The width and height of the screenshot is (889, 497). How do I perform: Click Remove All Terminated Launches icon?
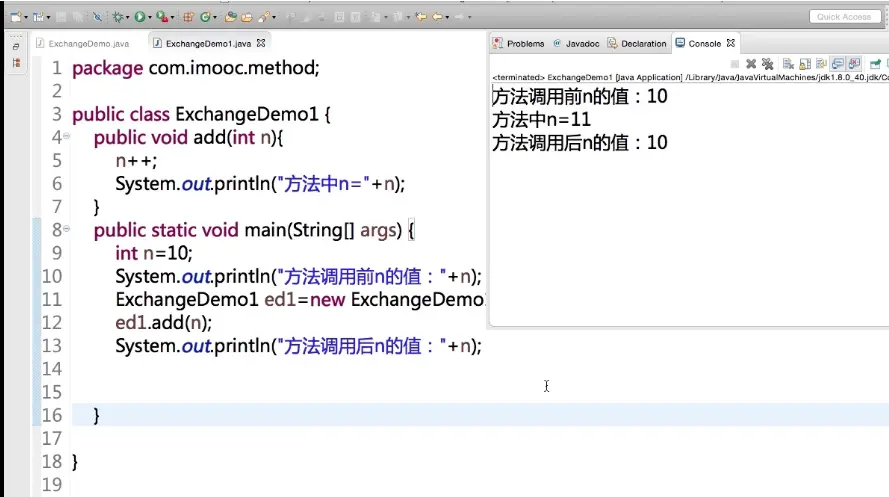point(768,64)
